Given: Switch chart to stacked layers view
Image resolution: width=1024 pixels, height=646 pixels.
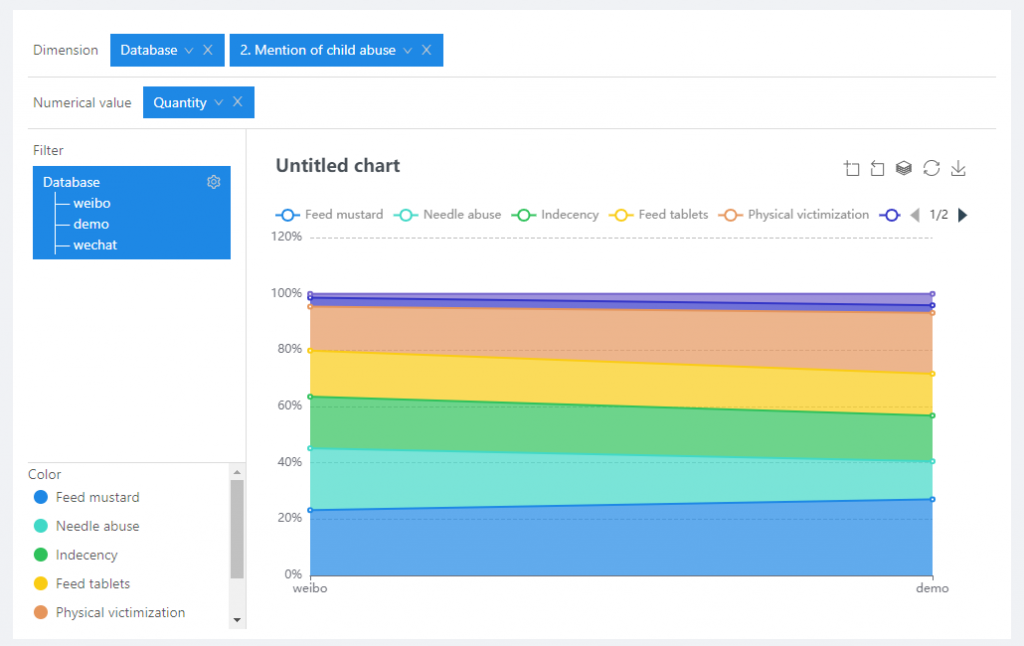Looking at the screenshot, I should 904,168.
